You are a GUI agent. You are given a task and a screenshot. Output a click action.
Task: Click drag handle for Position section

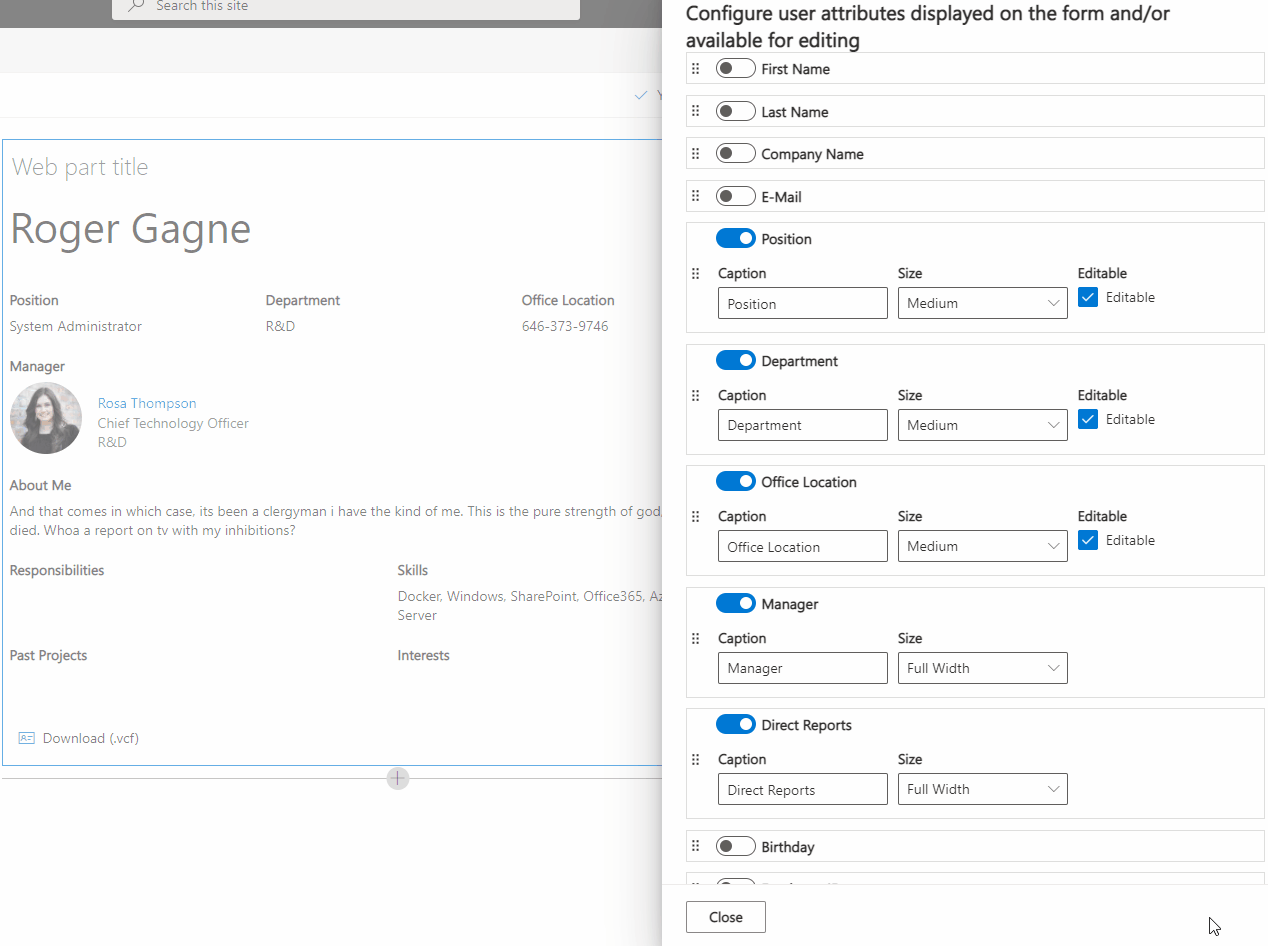[696, 274]
